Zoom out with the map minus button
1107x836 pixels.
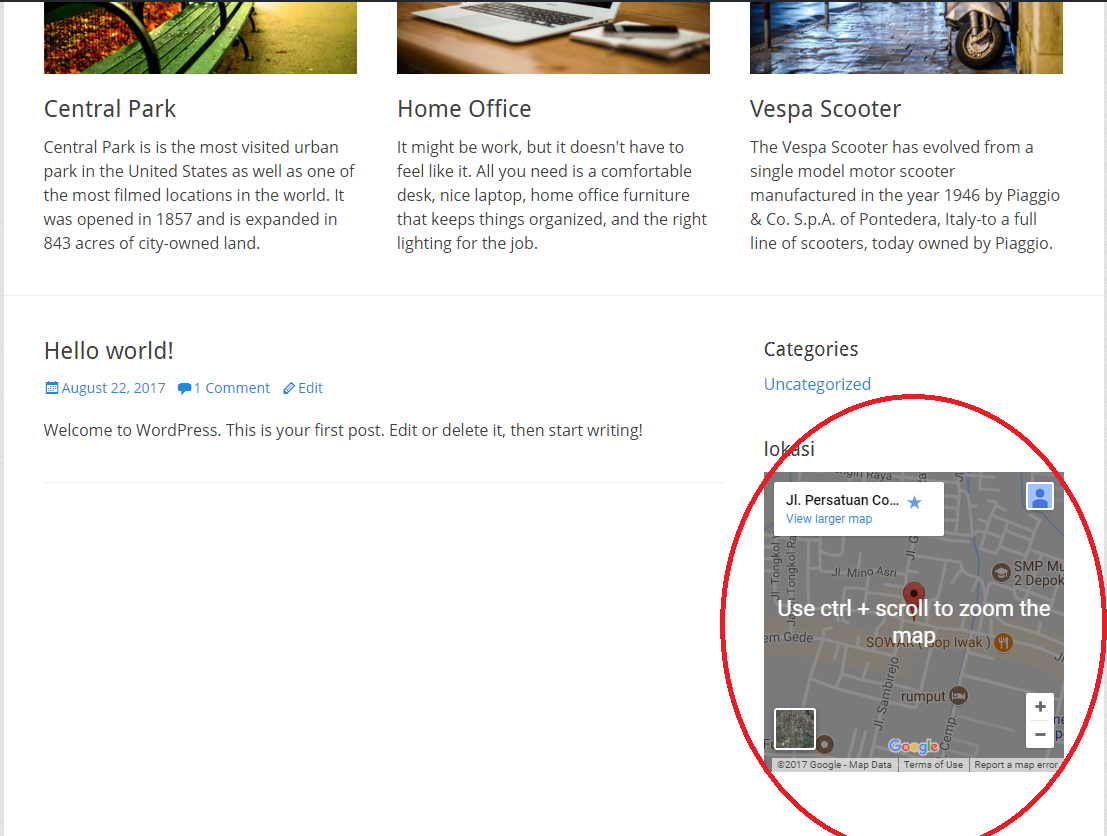tap(1040, 735)
